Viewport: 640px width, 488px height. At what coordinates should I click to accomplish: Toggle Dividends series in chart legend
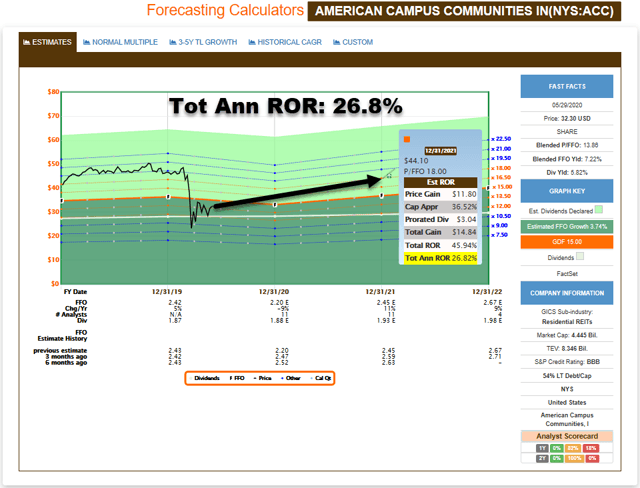click(204, 378)
